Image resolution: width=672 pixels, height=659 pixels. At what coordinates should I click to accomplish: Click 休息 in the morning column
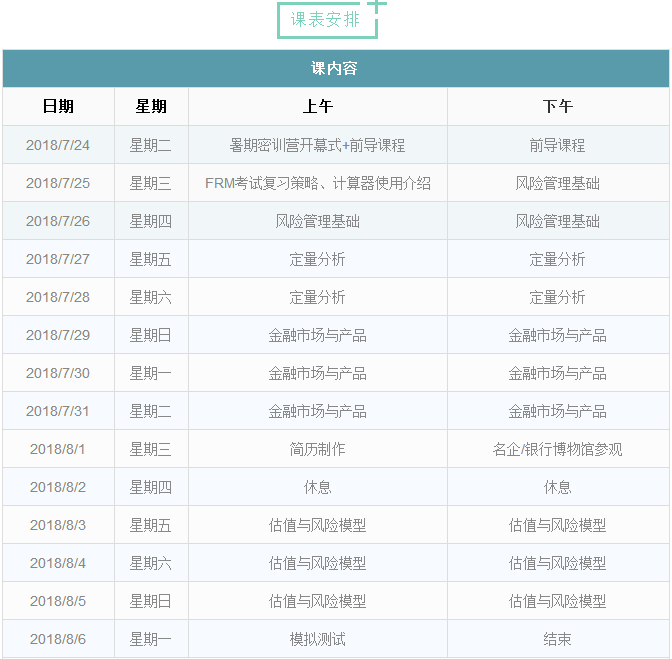[x=317, y=487]
